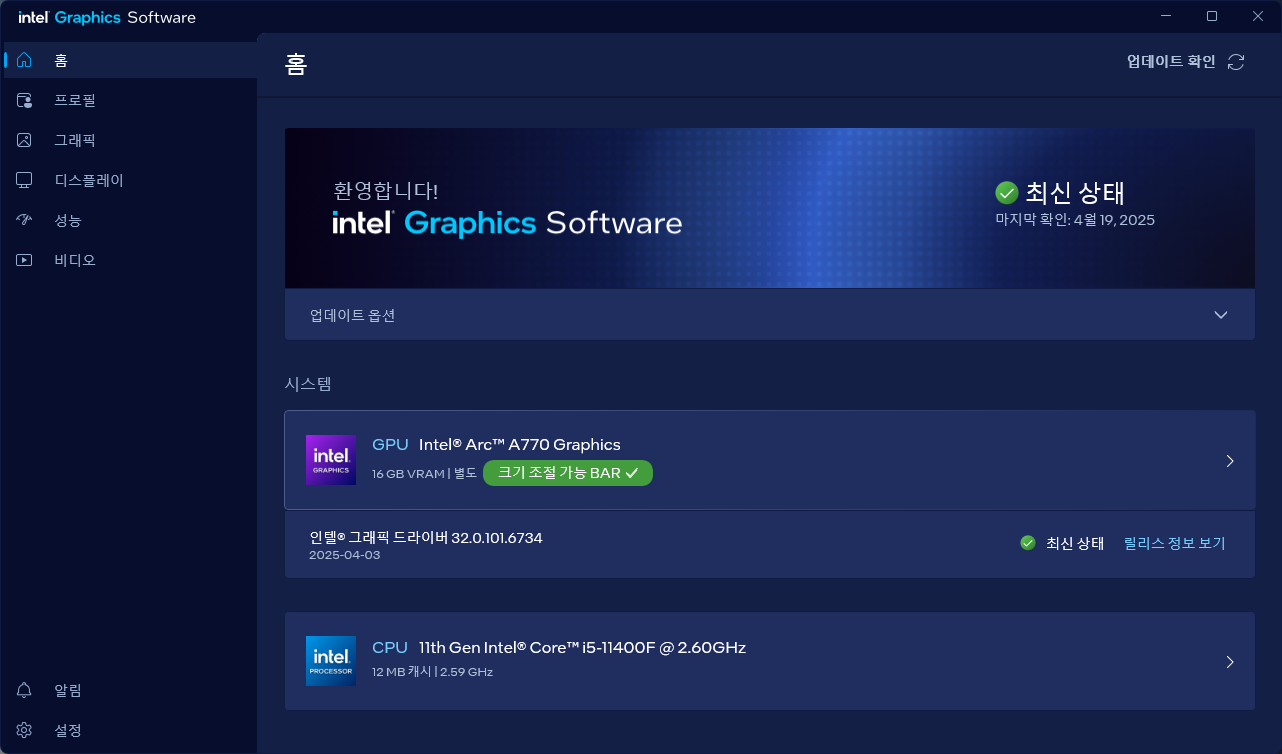This screenshot has height=754, width=1282.
Task: Click the 최신 상태 text in driver row
Action: [x=1075, y=543]
